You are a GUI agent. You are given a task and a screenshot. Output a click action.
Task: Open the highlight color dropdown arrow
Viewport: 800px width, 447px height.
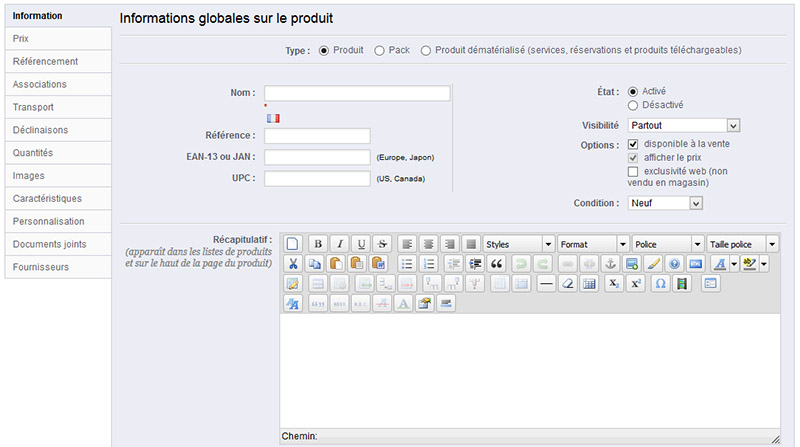(764, 264)
